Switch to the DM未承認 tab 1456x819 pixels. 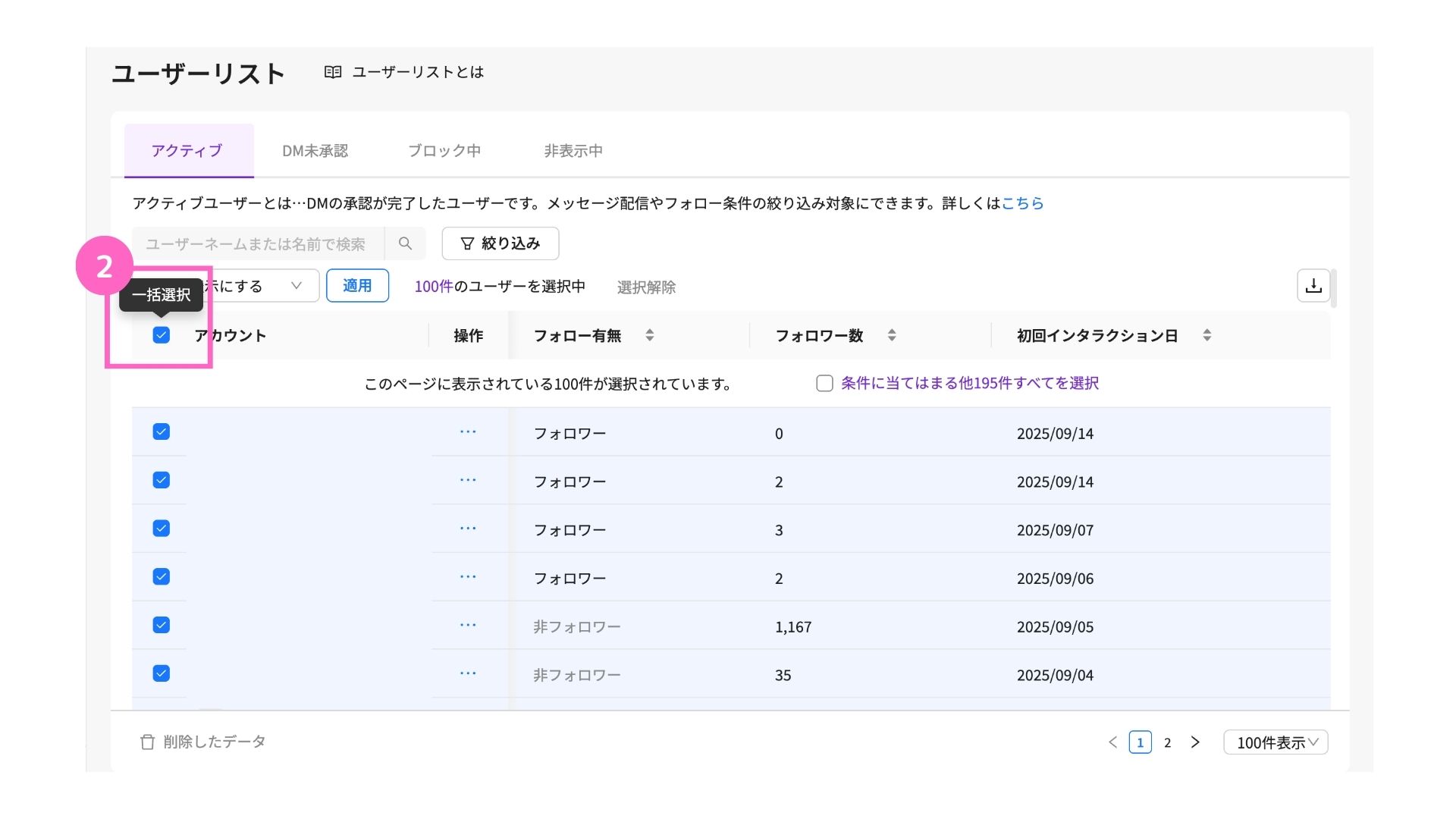(x=315, y=151)
